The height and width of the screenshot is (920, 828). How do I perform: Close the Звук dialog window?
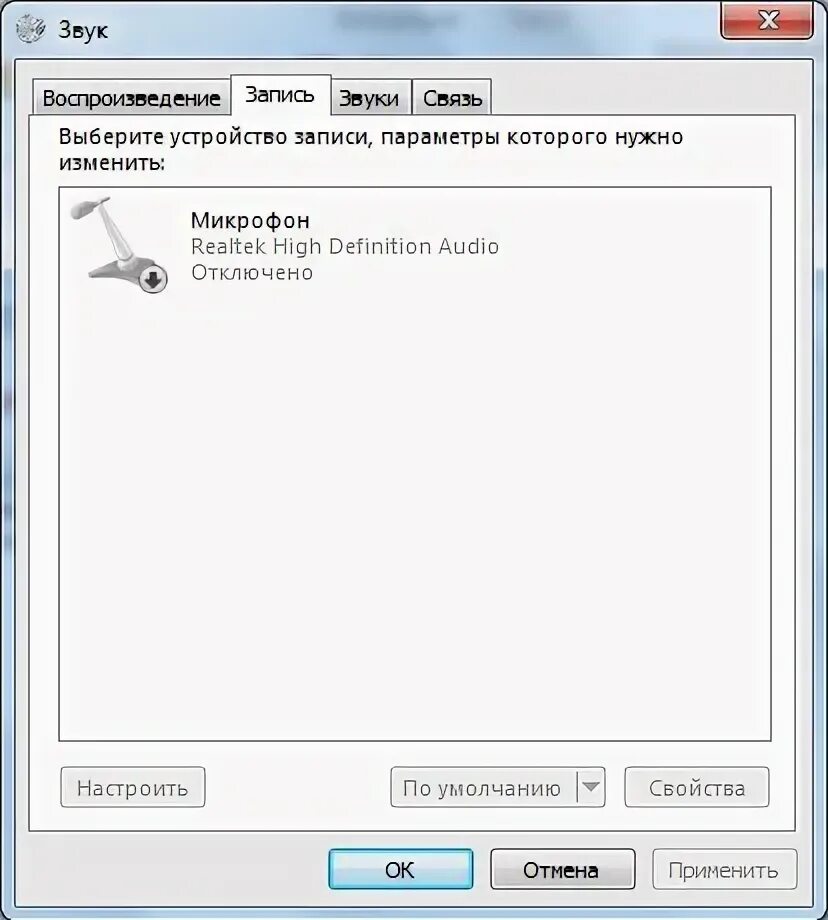click(766, 21)
